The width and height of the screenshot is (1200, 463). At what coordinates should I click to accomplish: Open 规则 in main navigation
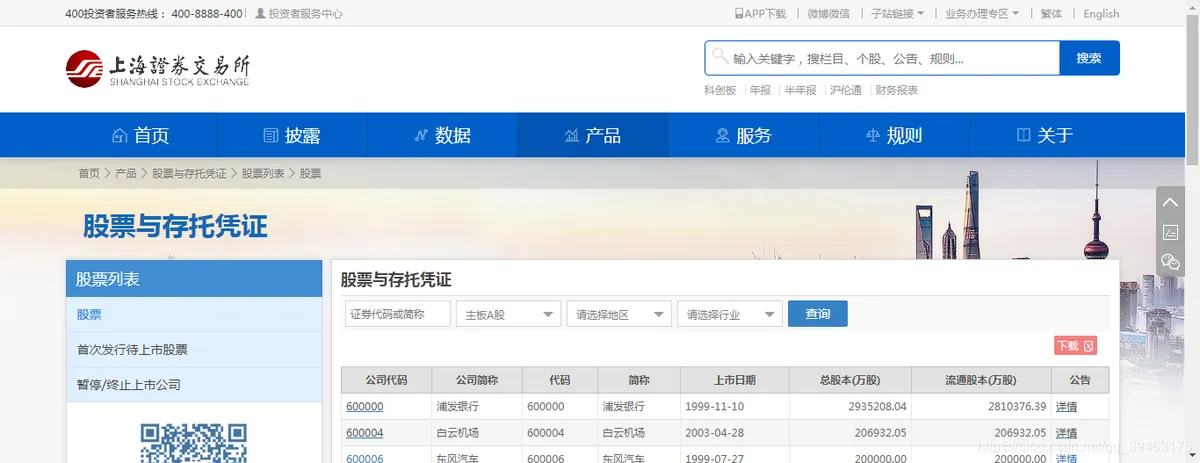point(893,135)
